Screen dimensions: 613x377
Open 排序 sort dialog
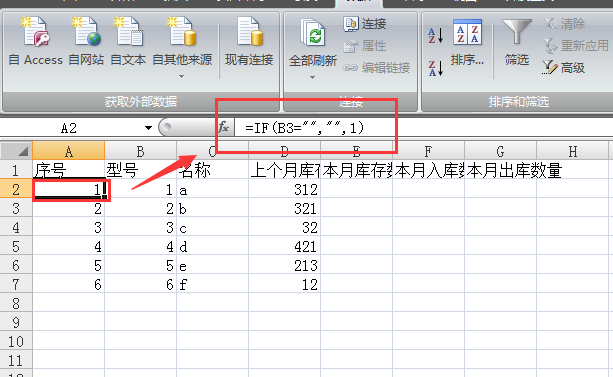pos(467,43)
